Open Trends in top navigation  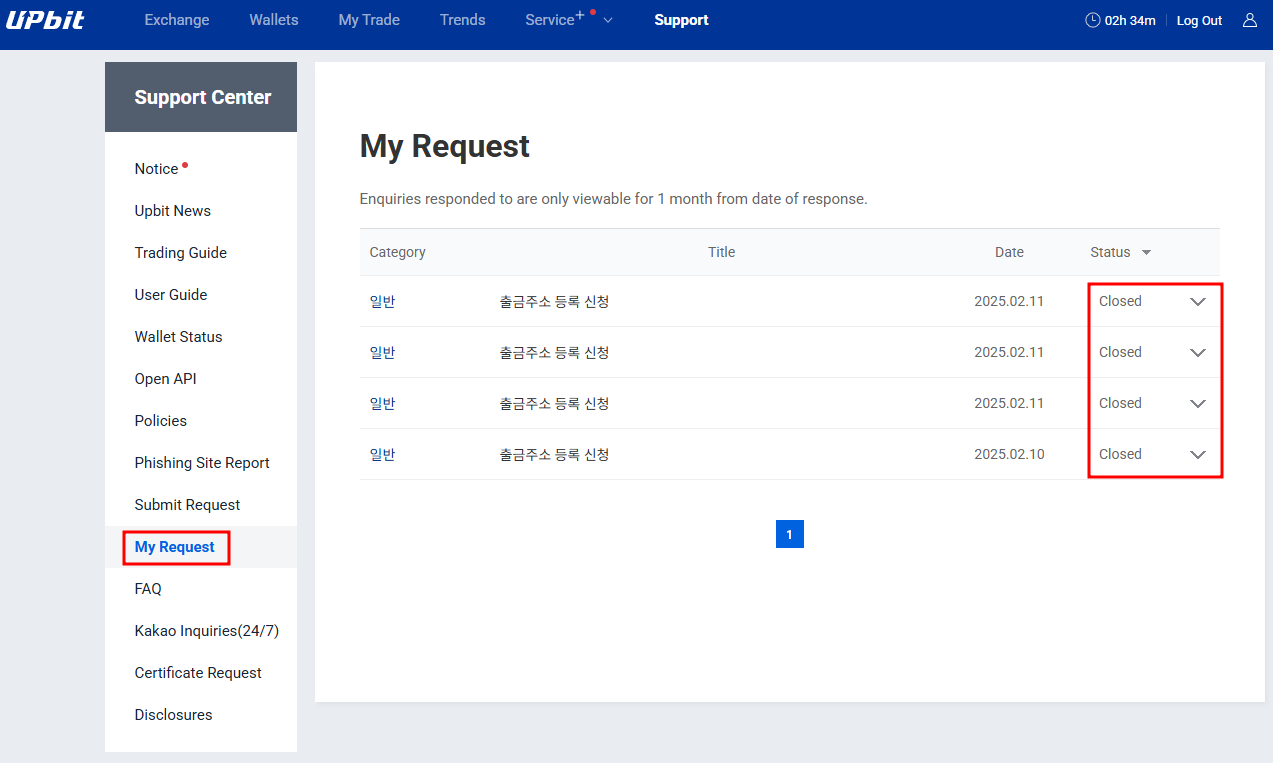[x=462, y=20]
